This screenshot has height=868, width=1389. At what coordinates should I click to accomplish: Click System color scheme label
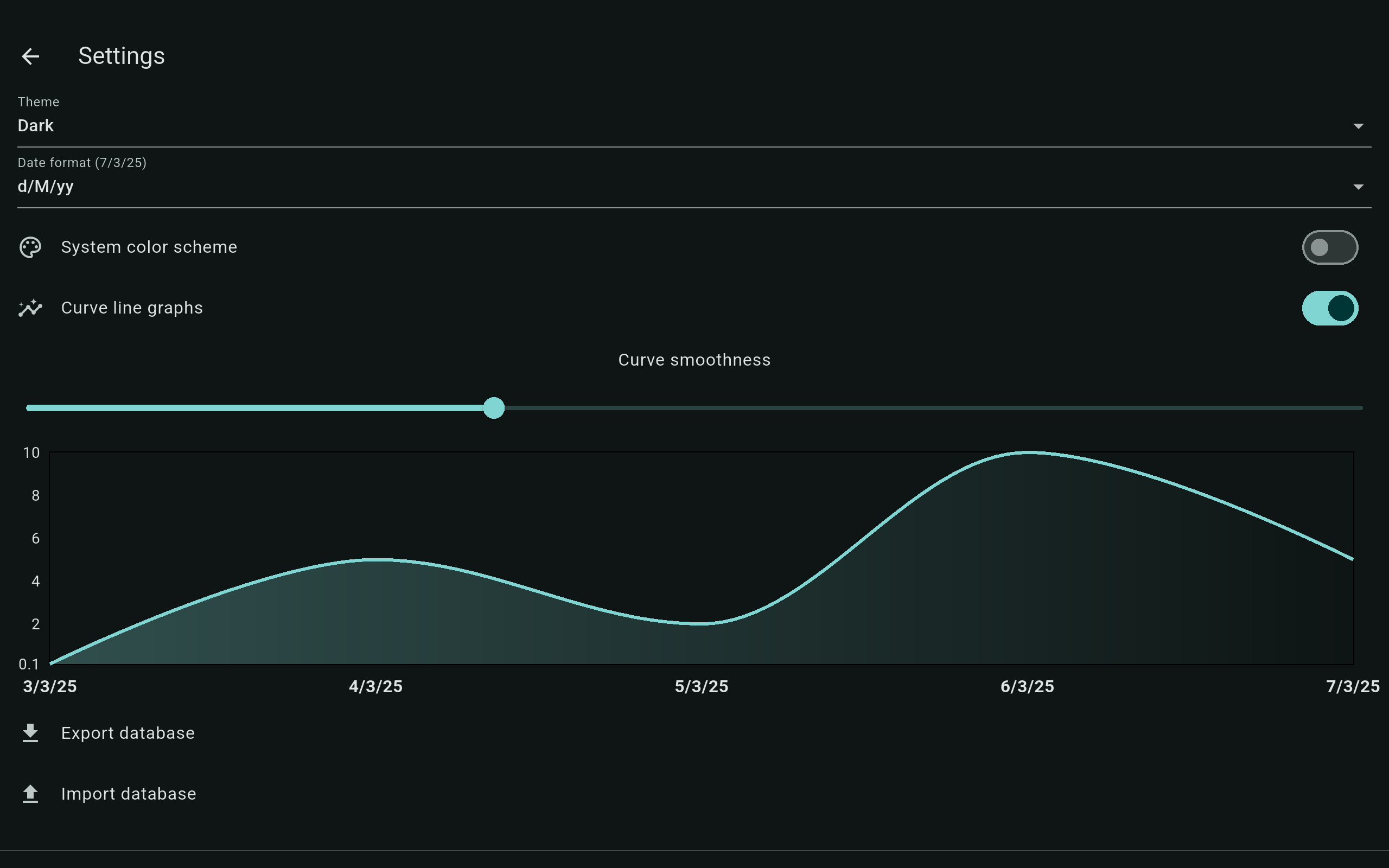tap(149, 247)
